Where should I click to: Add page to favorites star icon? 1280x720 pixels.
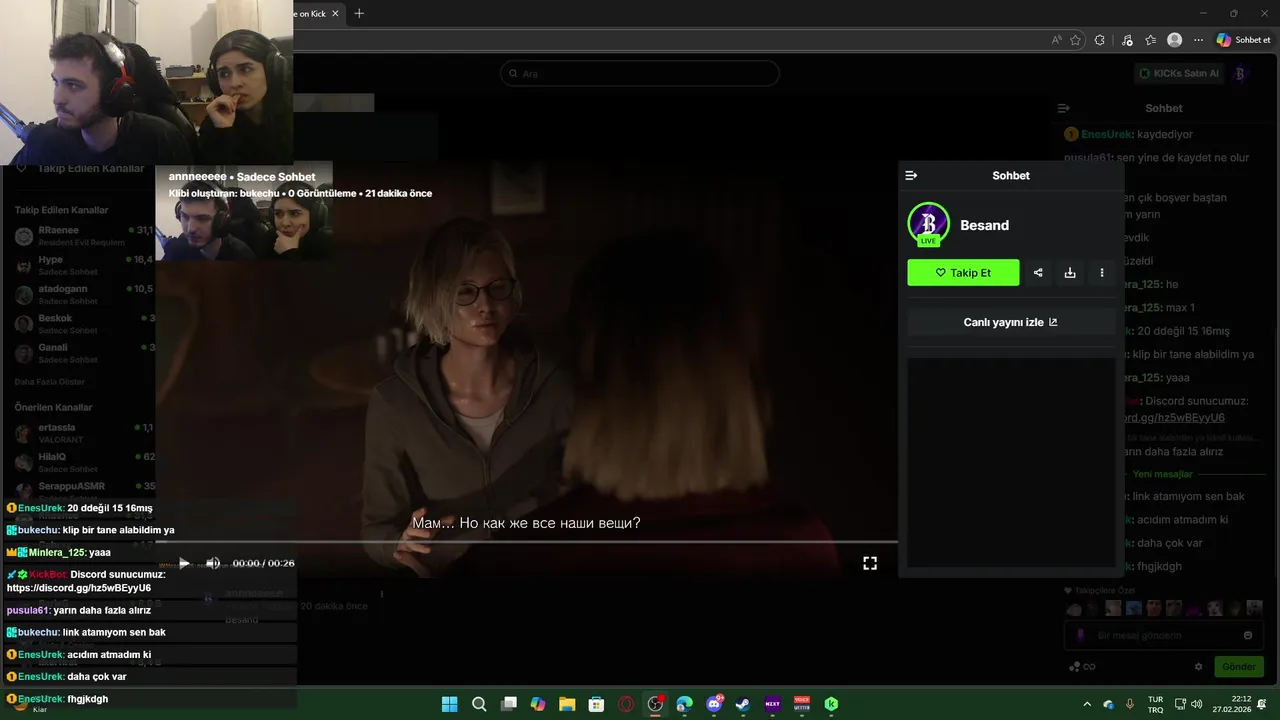(1076, 40)
